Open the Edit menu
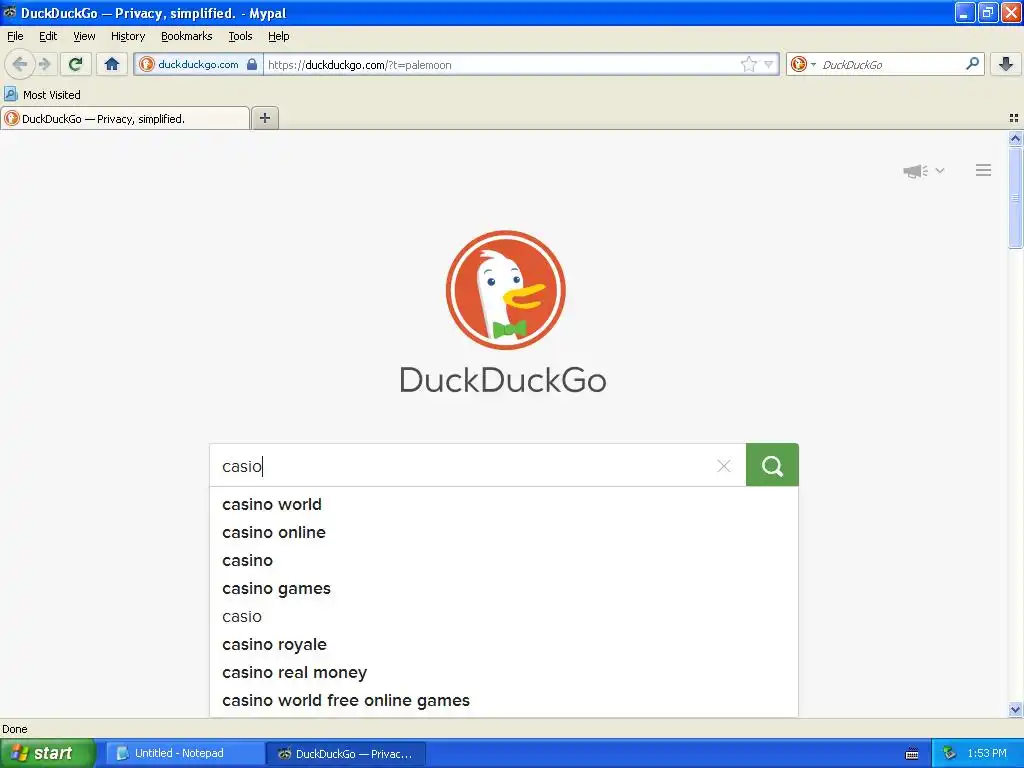Screen dimensions: 1024x768 48,36
